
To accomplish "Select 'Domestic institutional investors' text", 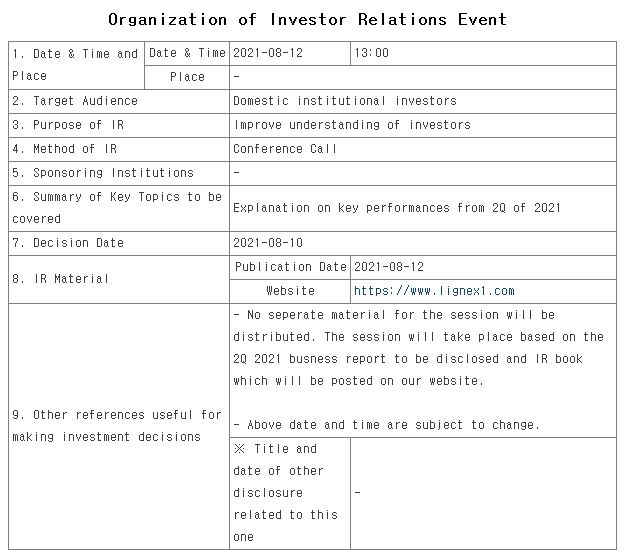I will (x=344, y=101).
